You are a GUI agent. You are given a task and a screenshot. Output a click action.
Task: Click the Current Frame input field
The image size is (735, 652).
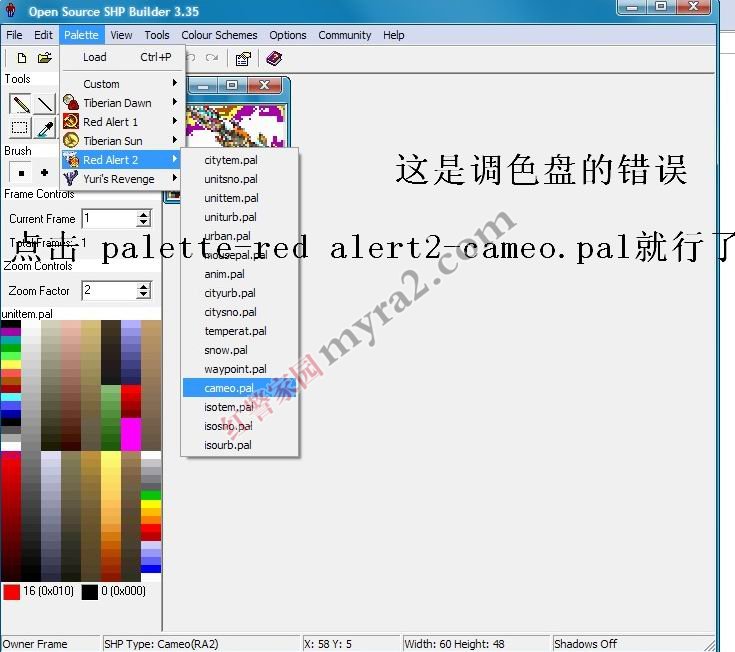point(110,218)
